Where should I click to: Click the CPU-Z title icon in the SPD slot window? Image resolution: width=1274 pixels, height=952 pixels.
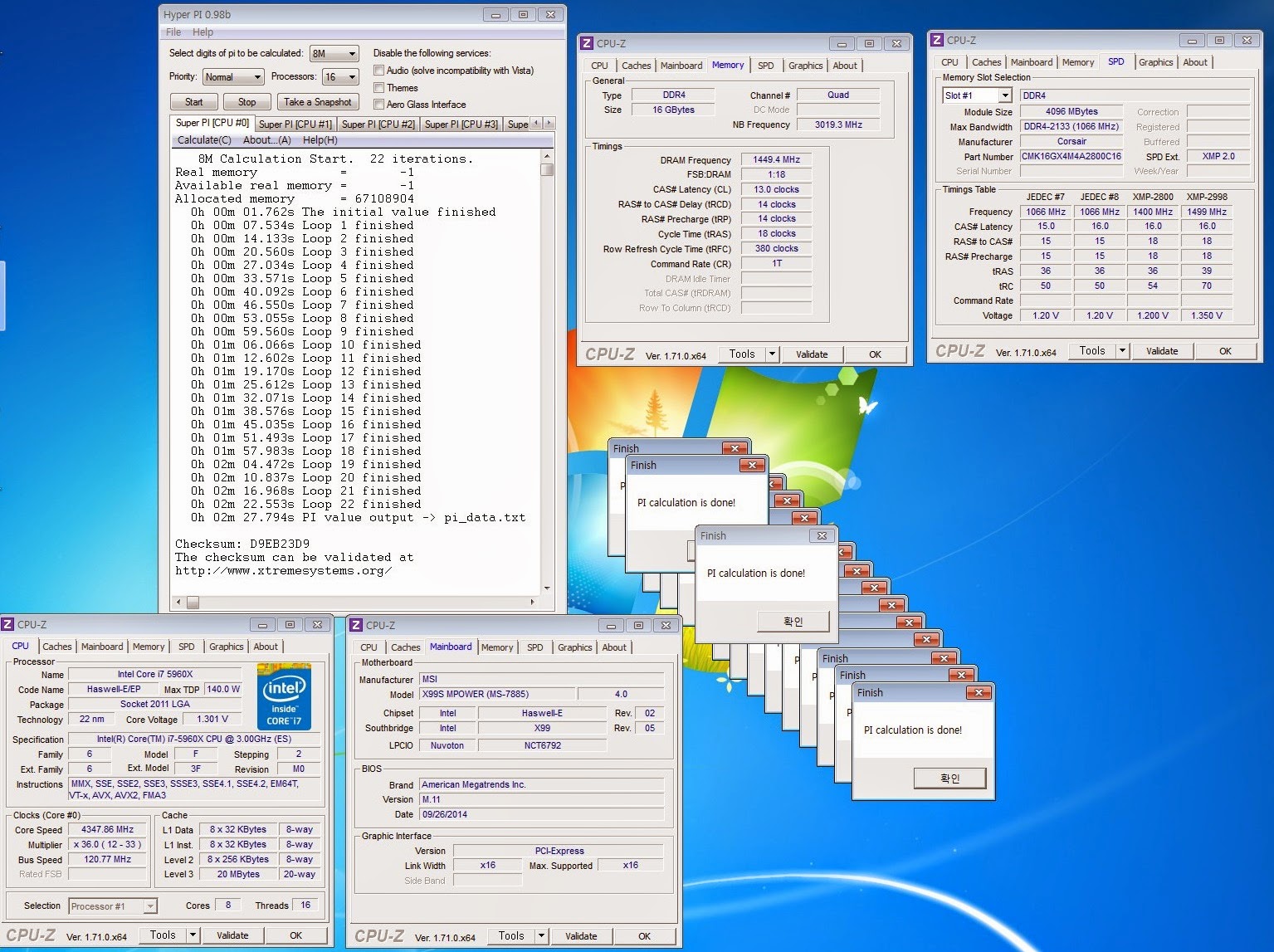[x=937, y=40]
